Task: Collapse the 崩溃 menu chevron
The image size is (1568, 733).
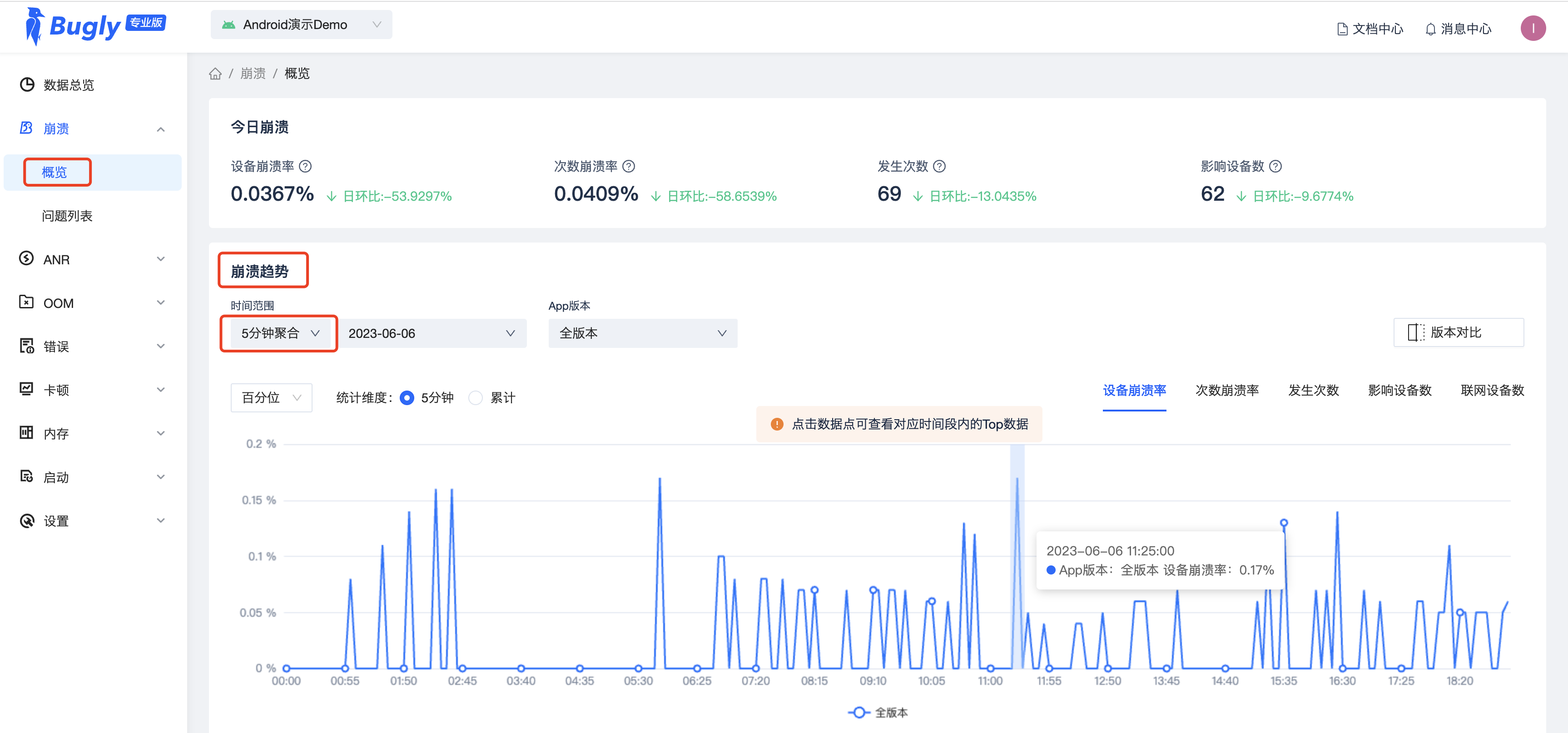Action: (161, 129)
